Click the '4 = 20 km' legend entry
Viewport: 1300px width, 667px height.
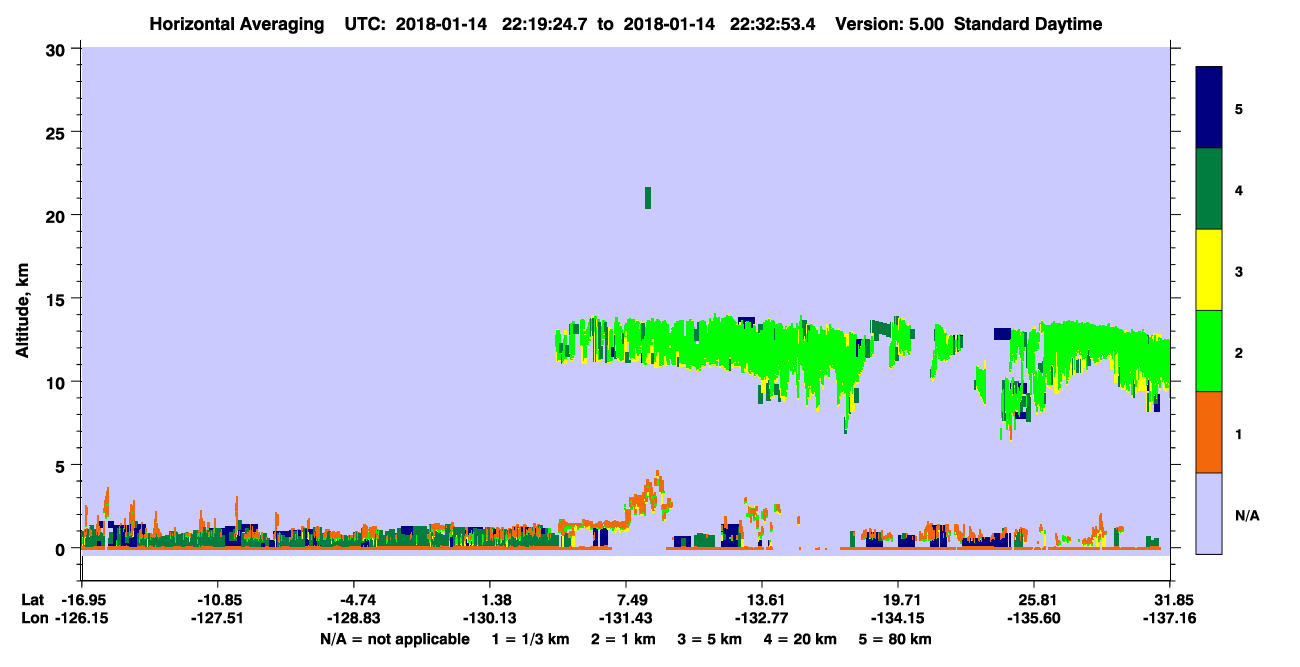point(799,639)
